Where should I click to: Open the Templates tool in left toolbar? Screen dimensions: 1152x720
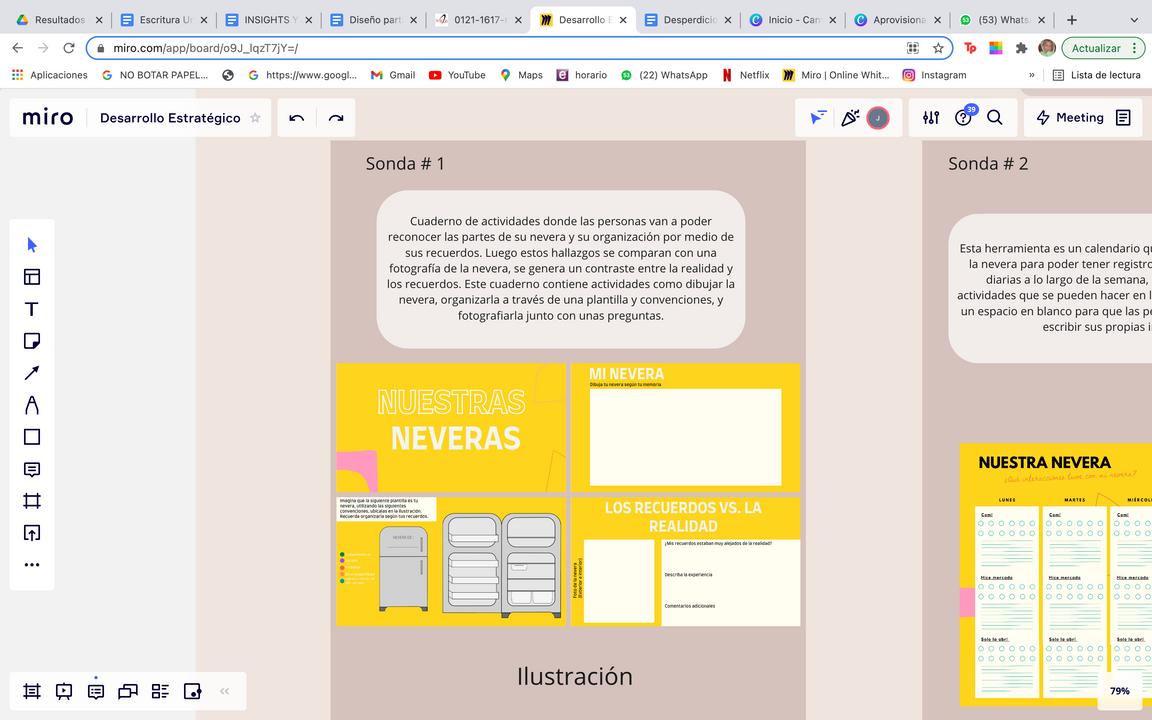[x=32, y=277]
